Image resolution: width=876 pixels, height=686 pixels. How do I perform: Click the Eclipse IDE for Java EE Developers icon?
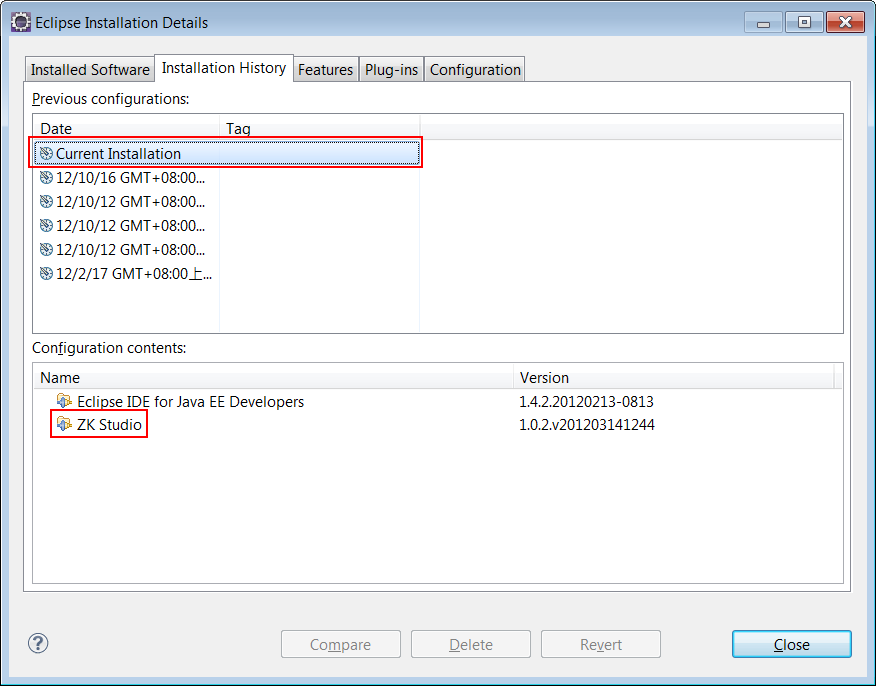(64, 401)
